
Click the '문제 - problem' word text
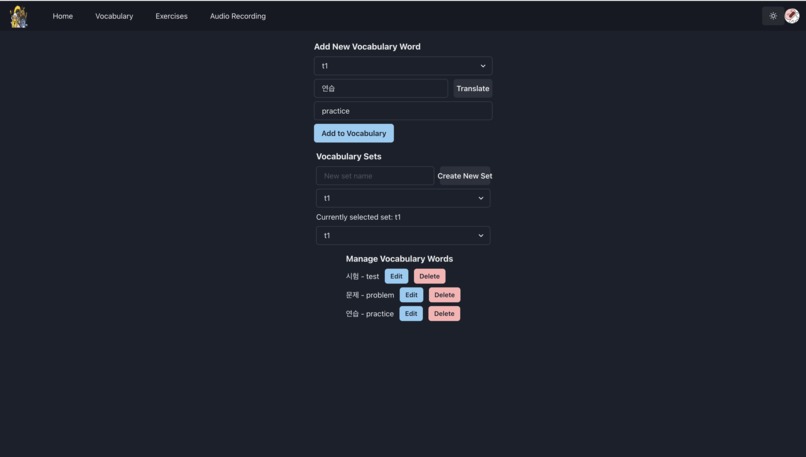370,295
